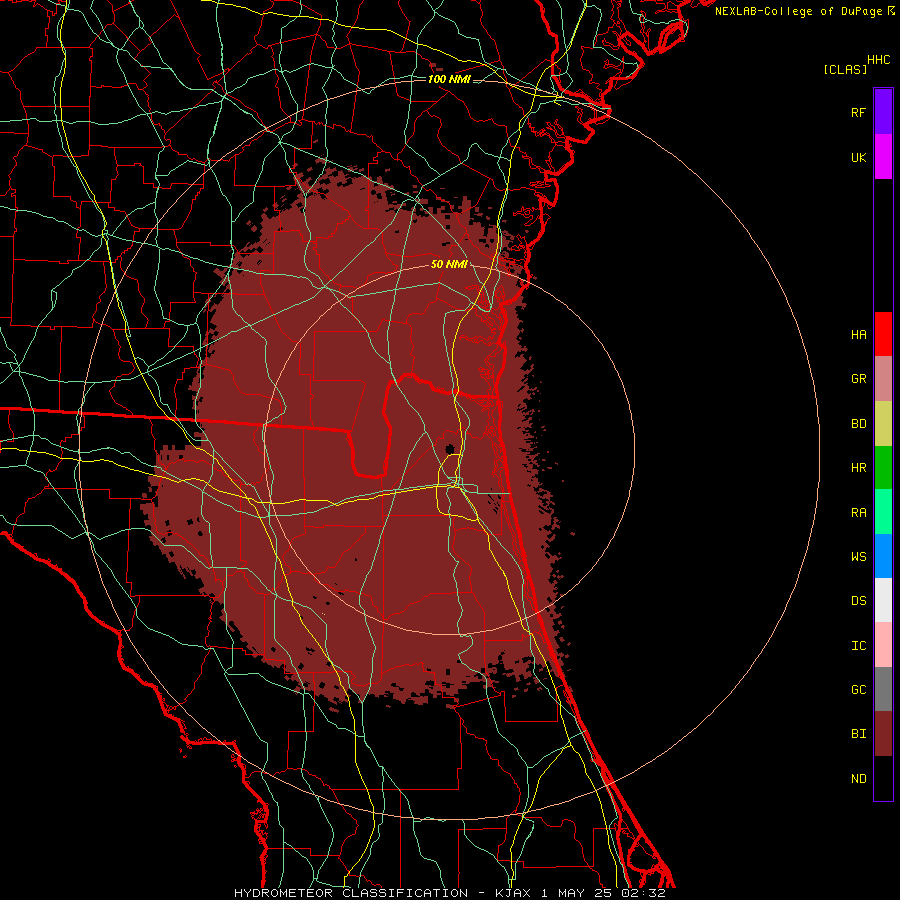Click the HA legend label

858,335
